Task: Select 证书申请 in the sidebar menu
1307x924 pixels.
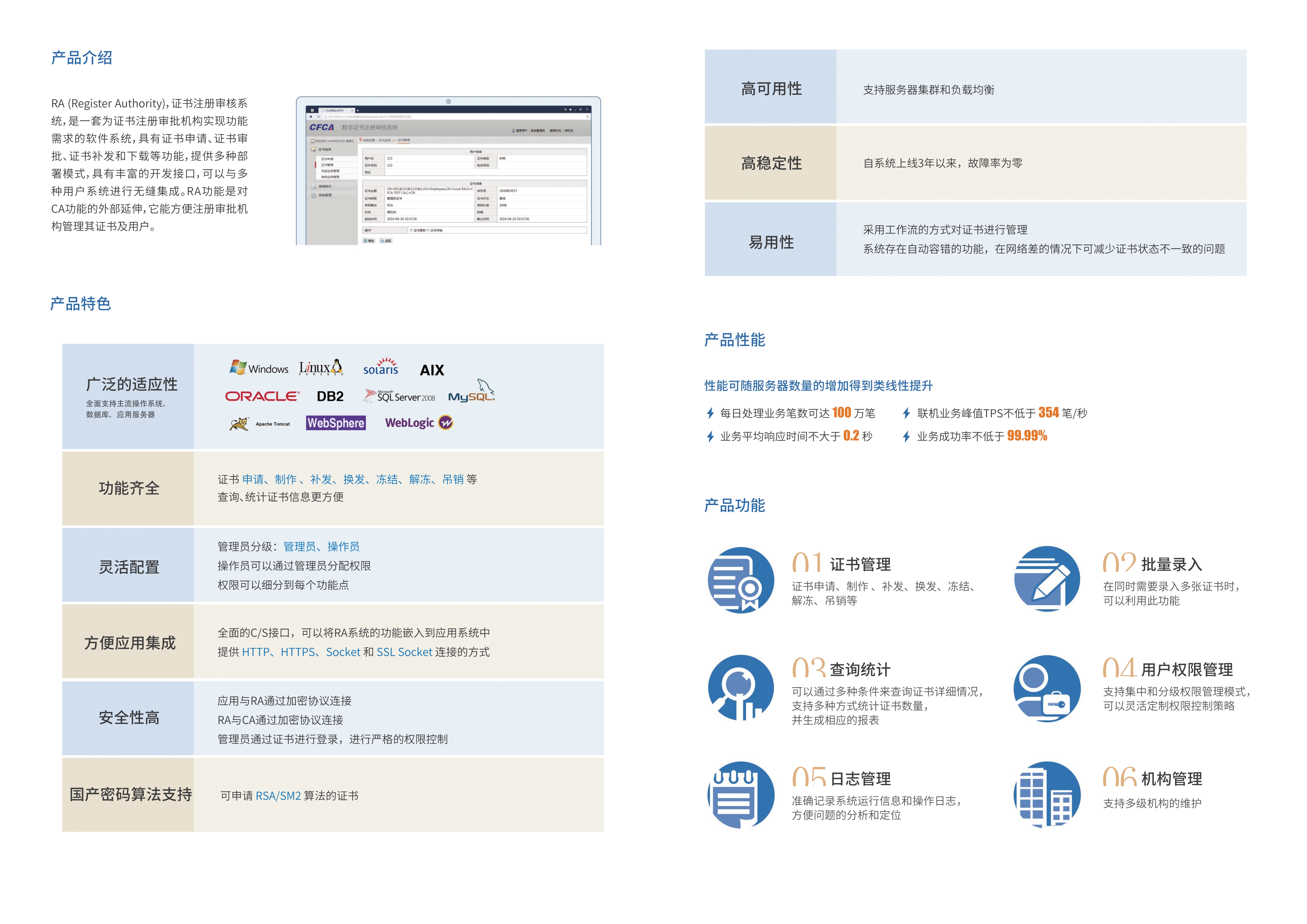Action: 328,159
